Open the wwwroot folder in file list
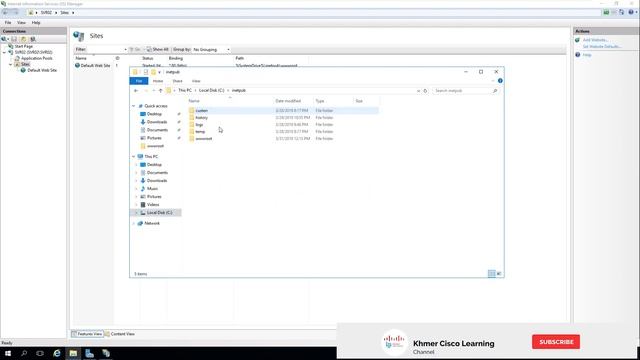This screenshot has height=360, width=640. [203, 139]
